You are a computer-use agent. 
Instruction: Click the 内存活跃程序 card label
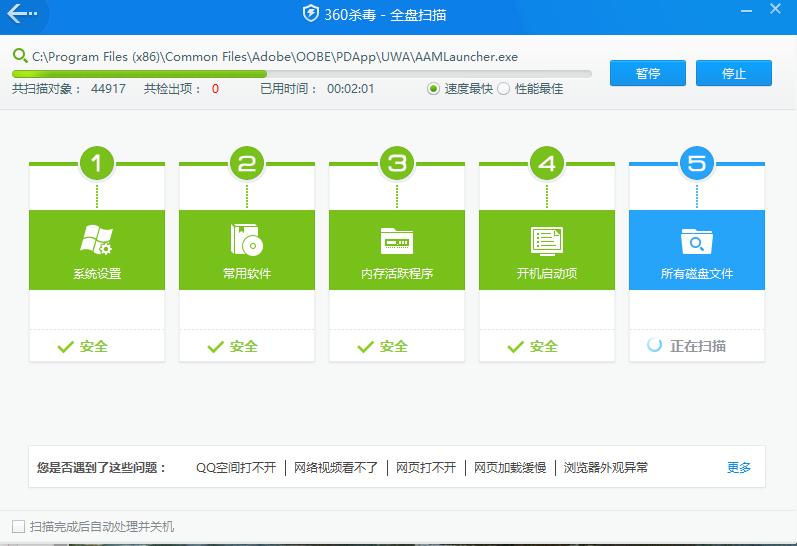click(x=397, y=274)
